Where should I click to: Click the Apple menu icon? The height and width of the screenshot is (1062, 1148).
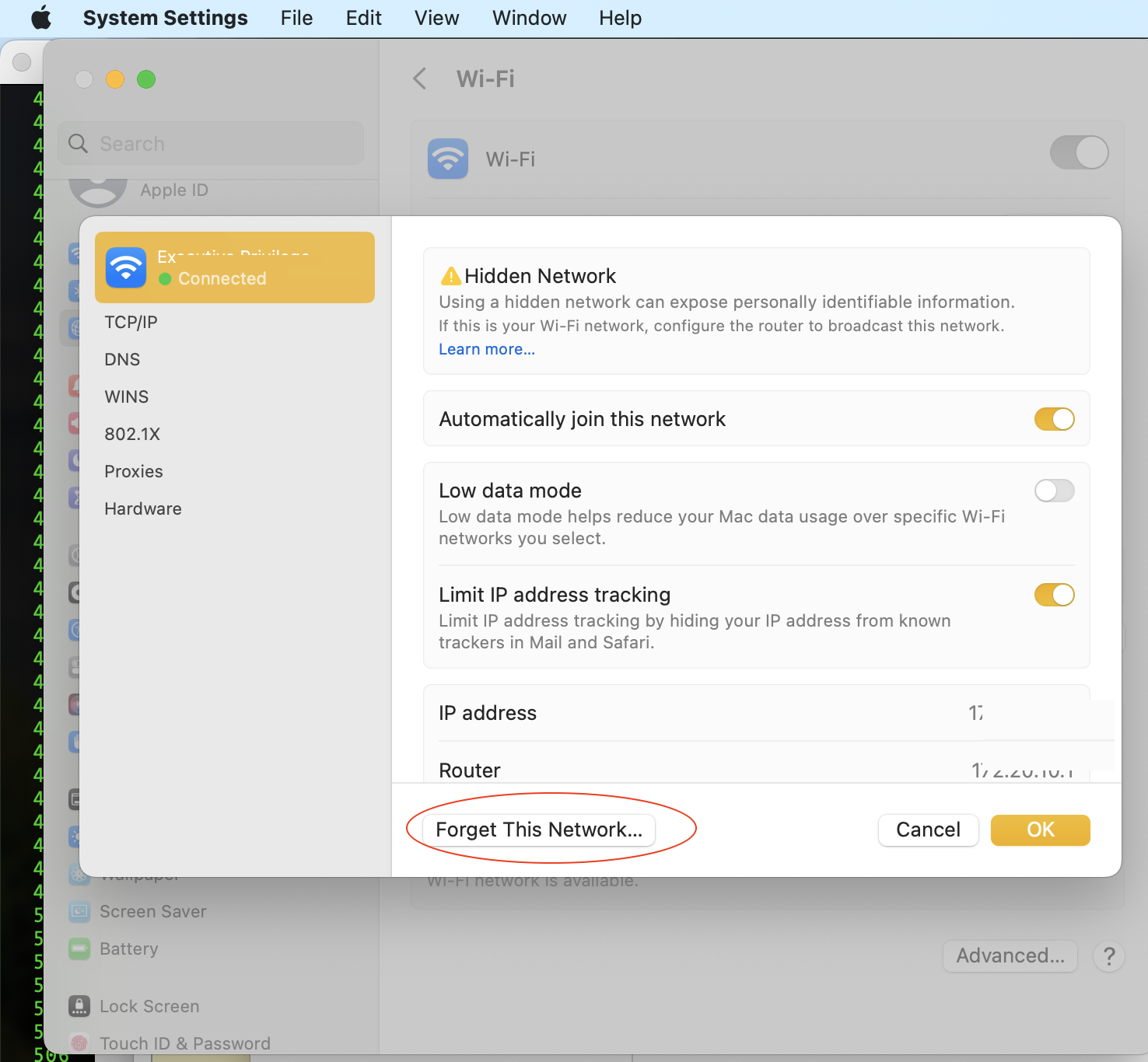pos(42,17)
